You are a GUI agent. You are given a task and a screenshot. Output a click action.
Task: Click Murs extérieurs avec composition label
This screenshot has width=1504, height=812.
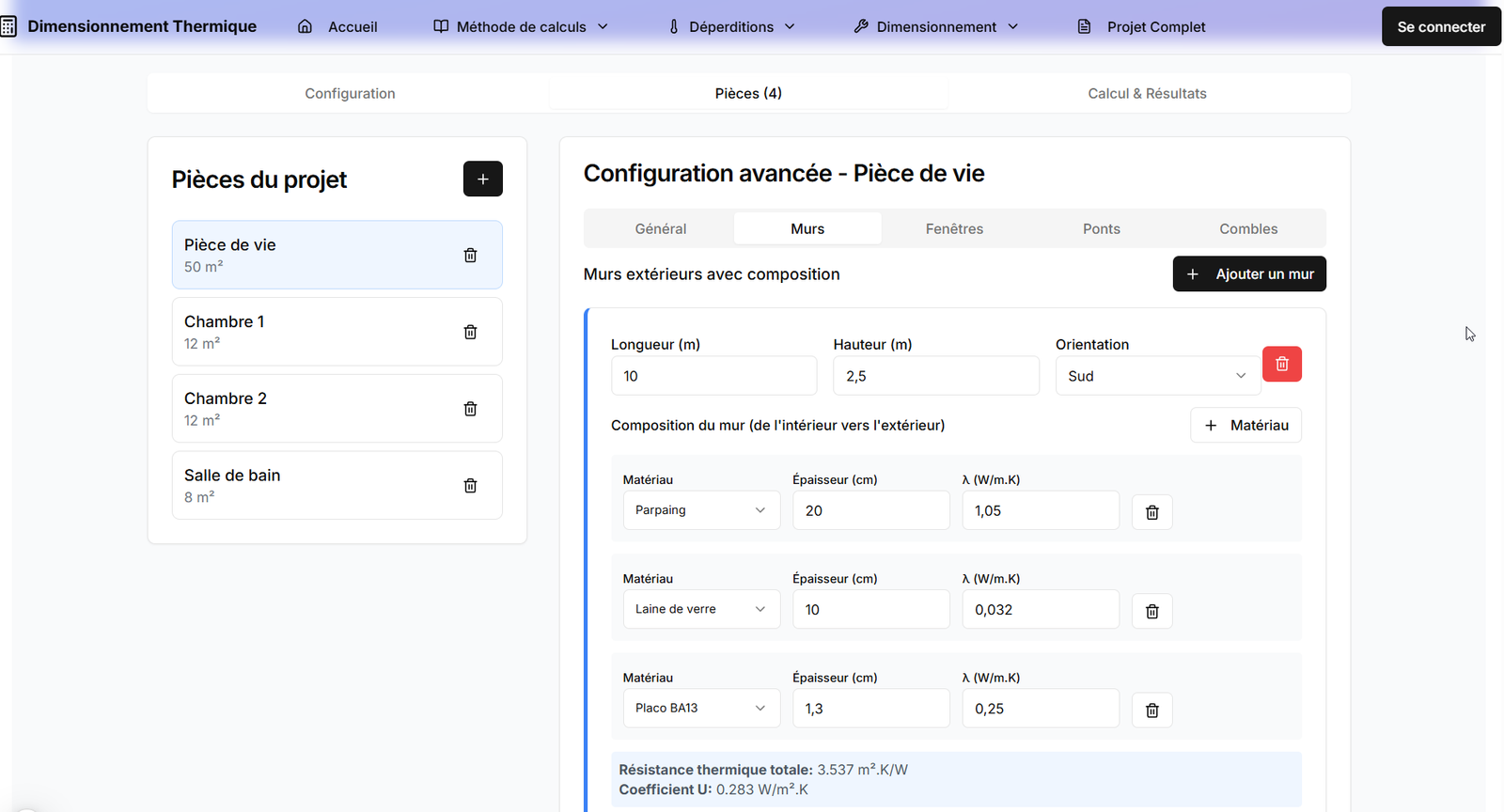[x=712, y=274]
